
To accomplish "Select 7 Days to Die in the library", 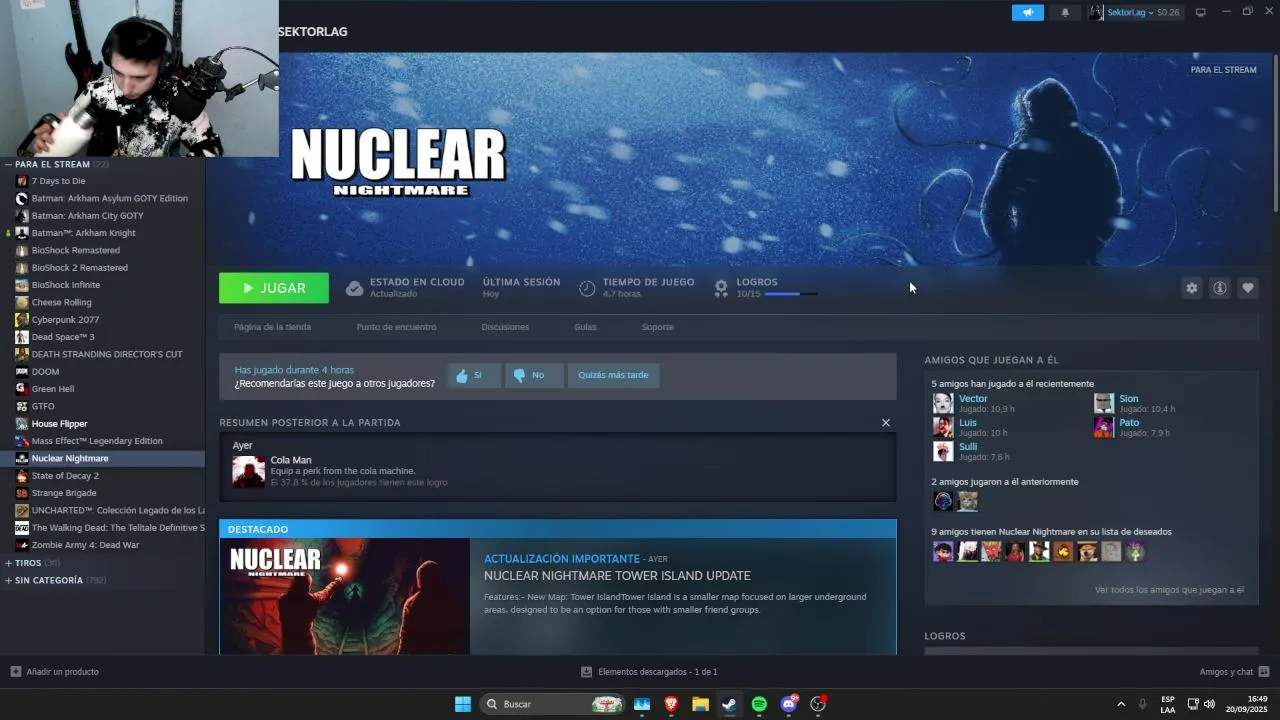I will click(58, 181).
